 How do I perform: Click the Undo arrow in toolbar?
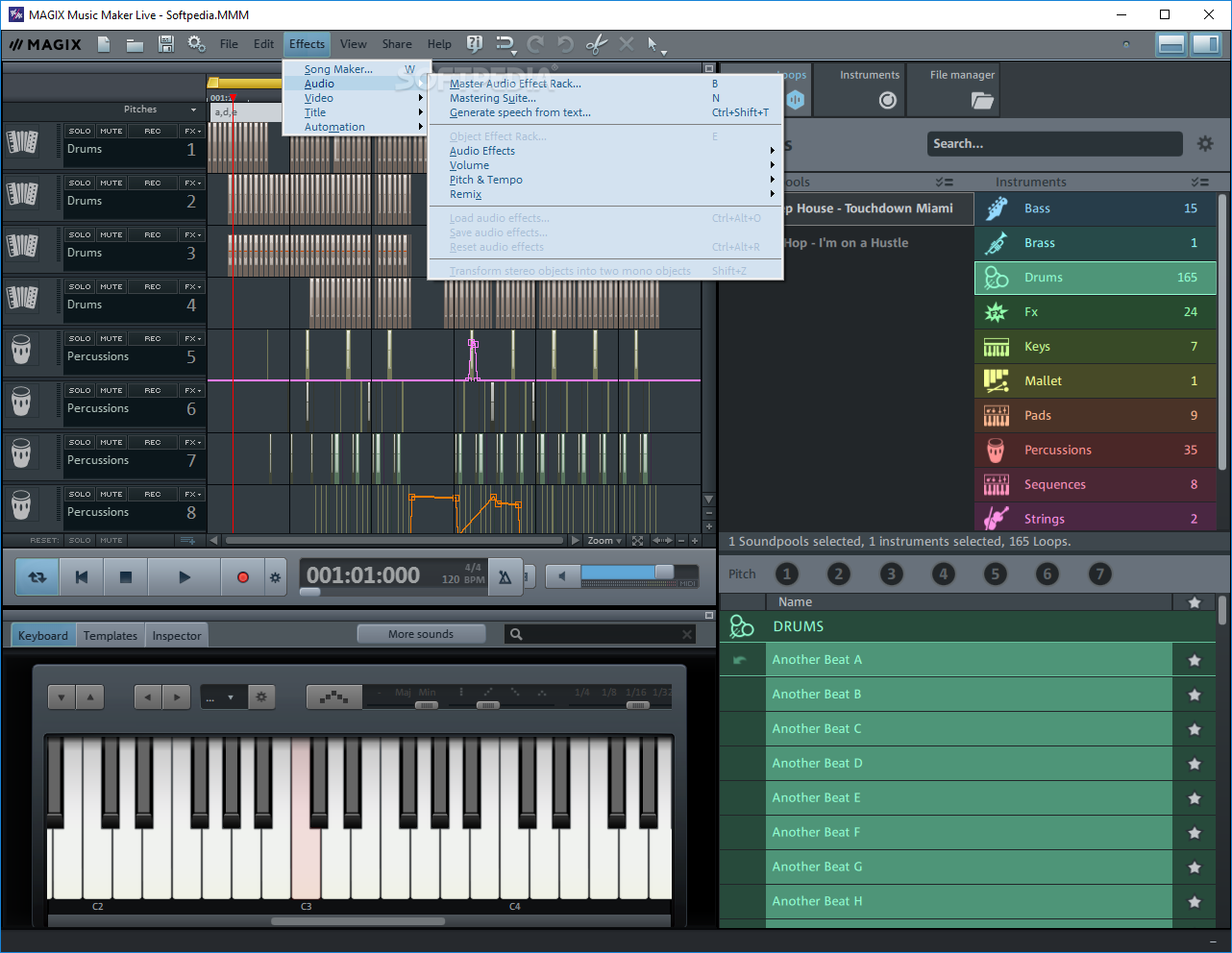pos(565,44)
